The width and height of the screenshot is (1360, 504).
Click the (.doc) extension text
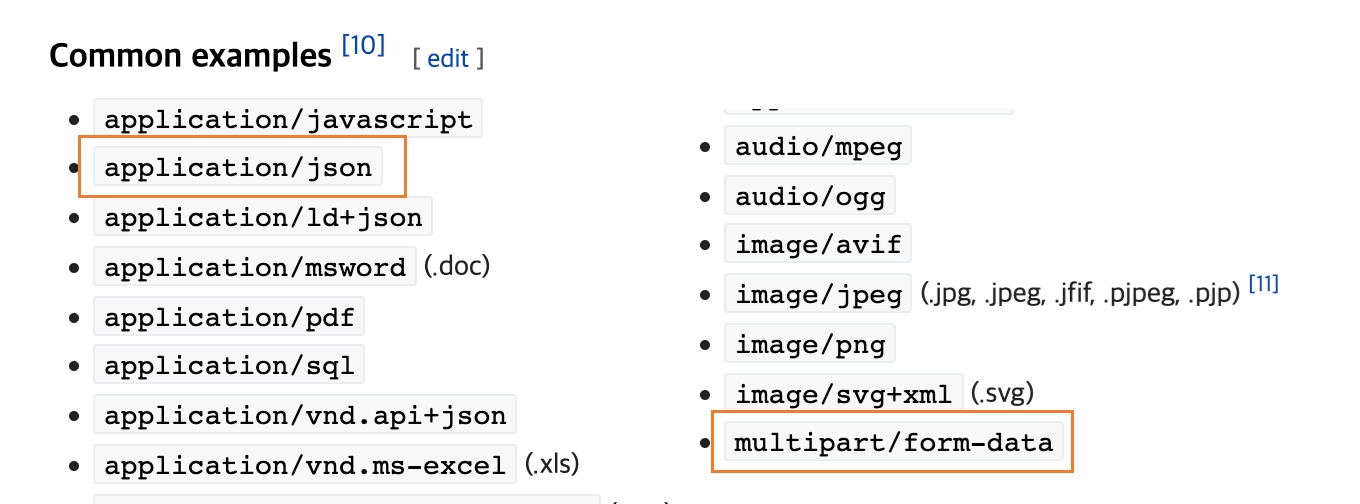pyautogui.click(x=456, y=267)
